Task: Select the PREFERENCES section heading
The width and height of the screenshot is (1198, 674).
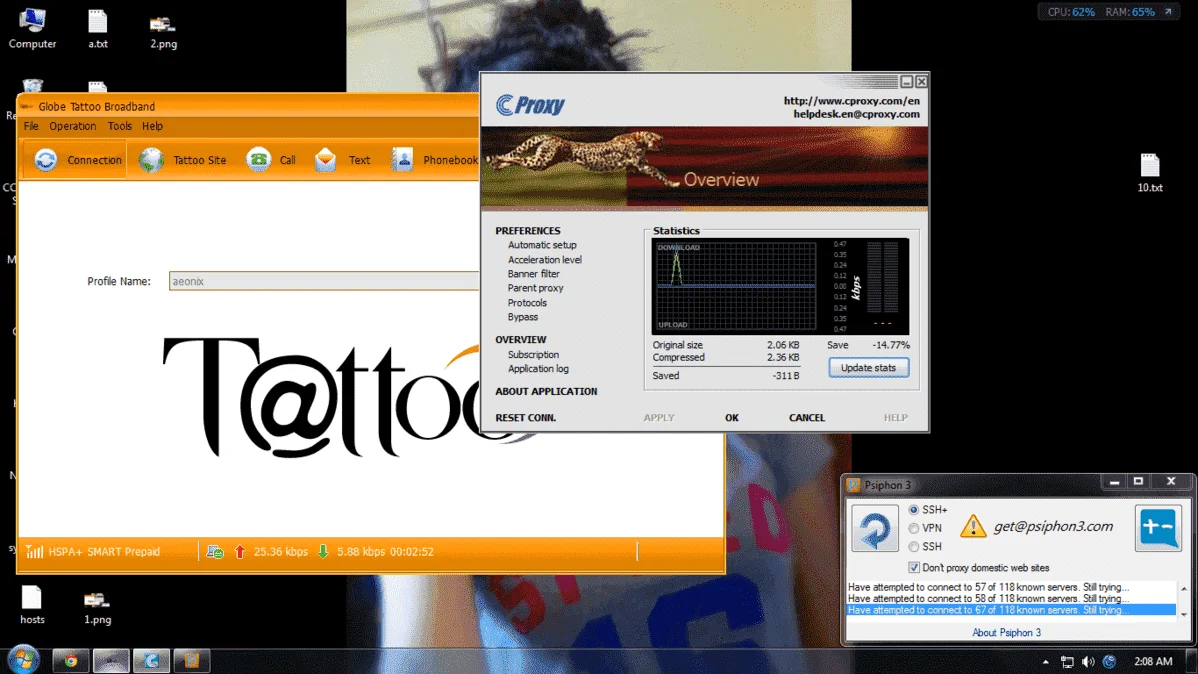Action: (x=528, y=231)
